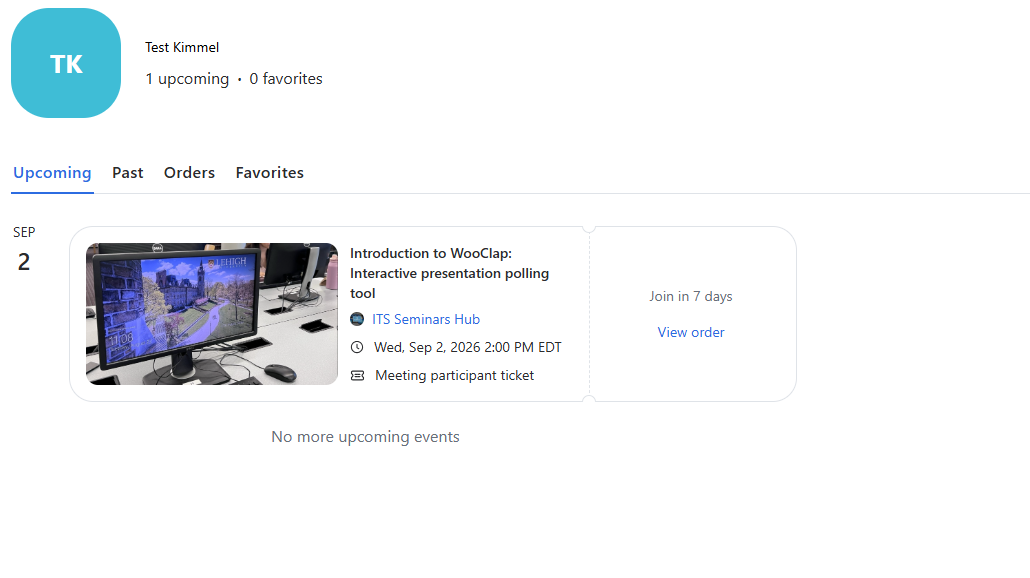Image resolution: width=1030 pixels, height=578 pixels.
Task: Click the TK profile avatar
Action: coord(66,63)
